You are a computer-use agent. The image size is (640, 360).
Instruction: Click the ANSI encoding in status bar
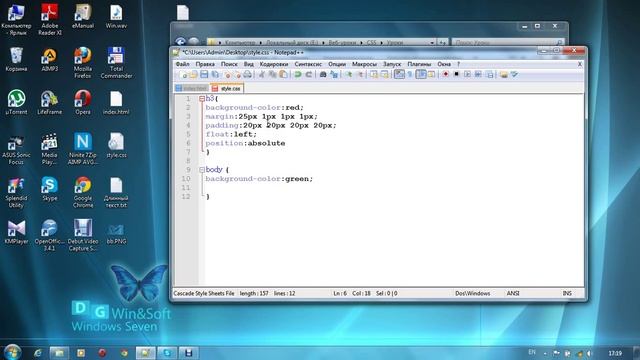(x=513, y=293)
